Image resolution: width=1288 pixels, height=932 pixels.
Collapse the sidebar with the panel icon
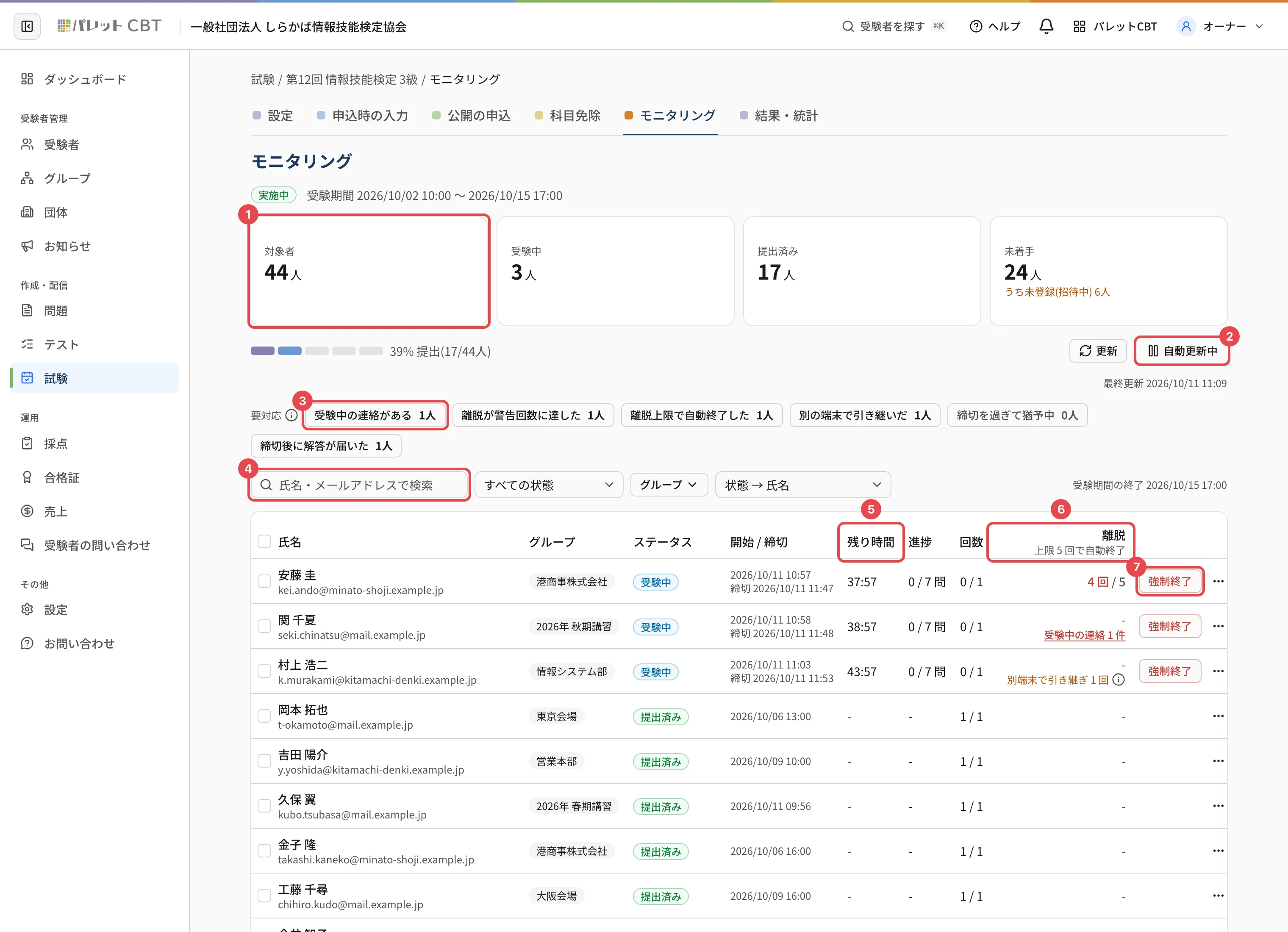[x=27, y=26]
